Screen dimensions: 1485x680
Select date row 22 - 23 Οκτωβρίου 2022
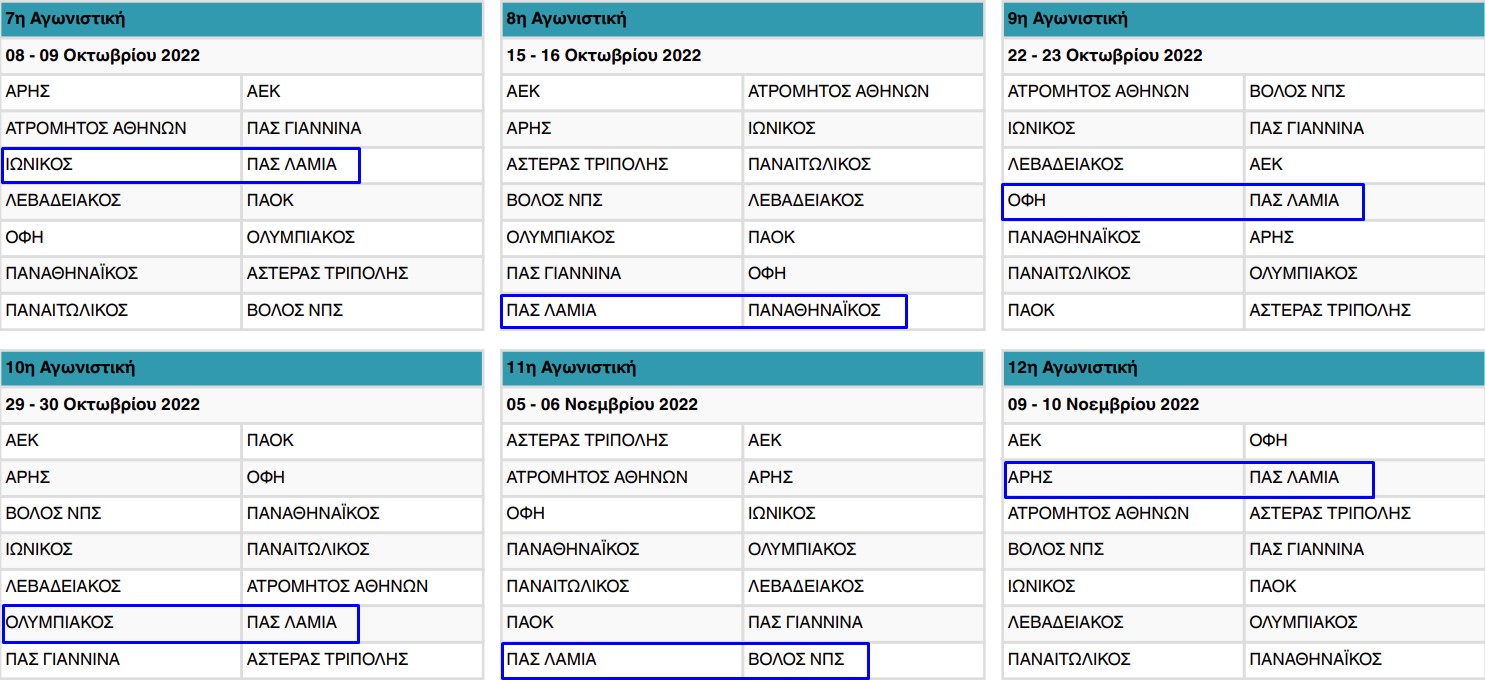pos(1105,55)
